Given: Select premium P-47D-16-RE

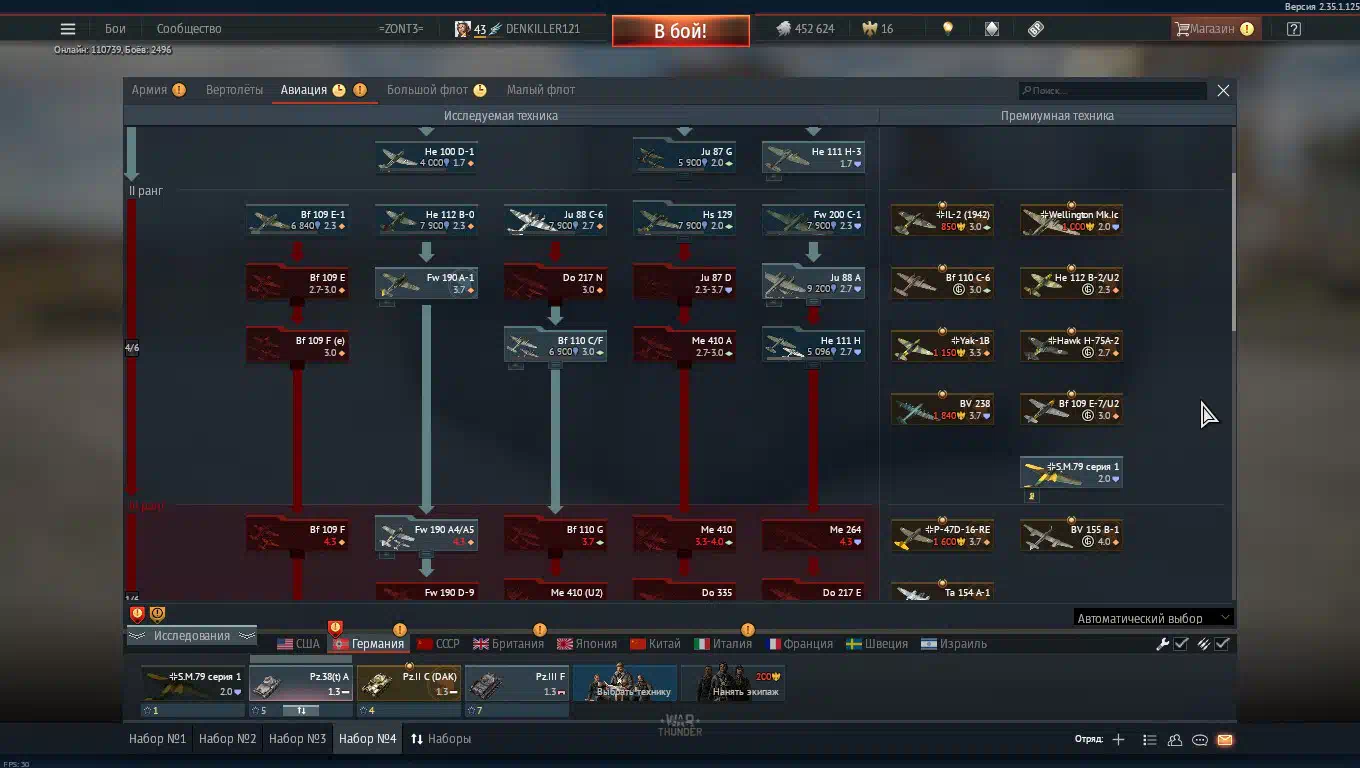Looking at the screenshot, I should click(x=942, y=535).
